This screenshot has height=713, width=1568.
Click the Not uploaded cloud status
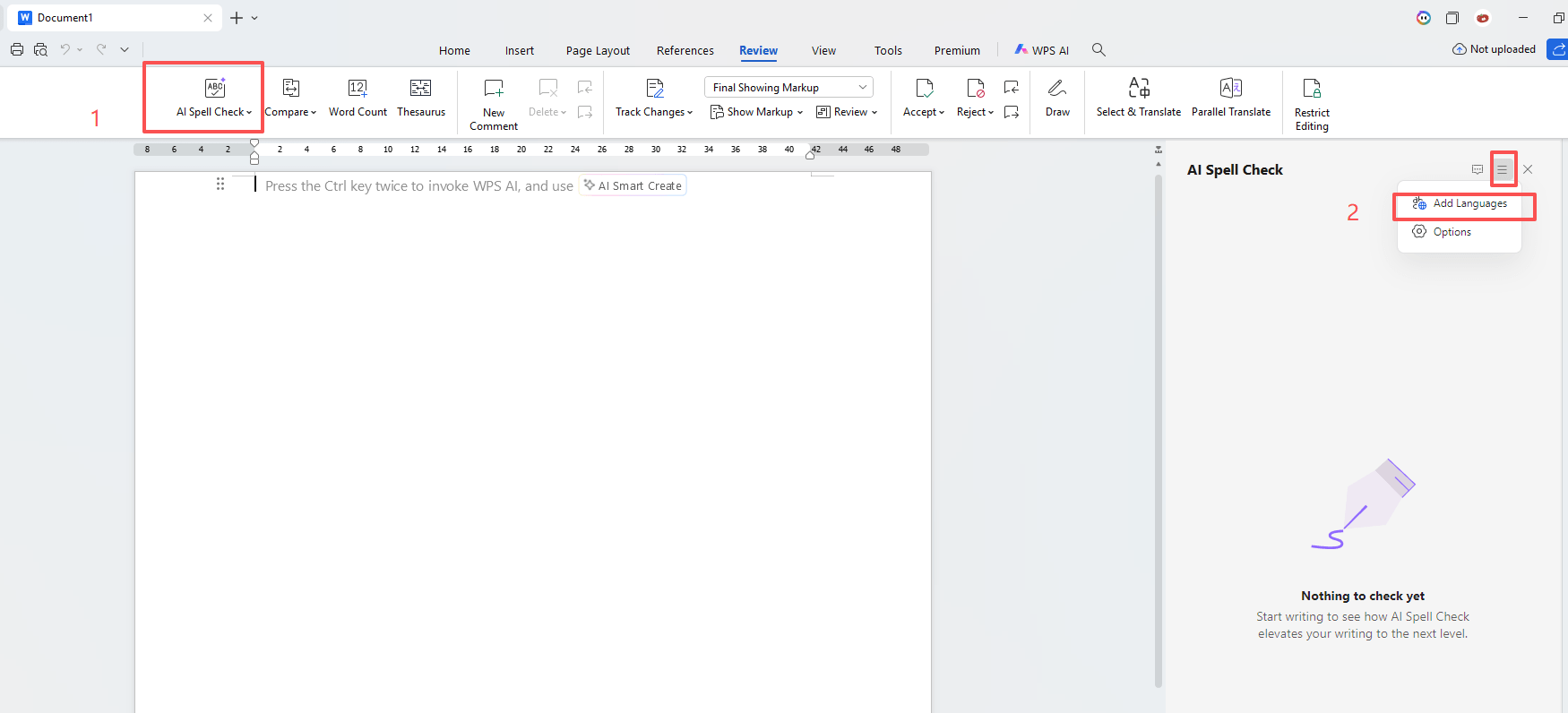click(x=1494, y=49)
